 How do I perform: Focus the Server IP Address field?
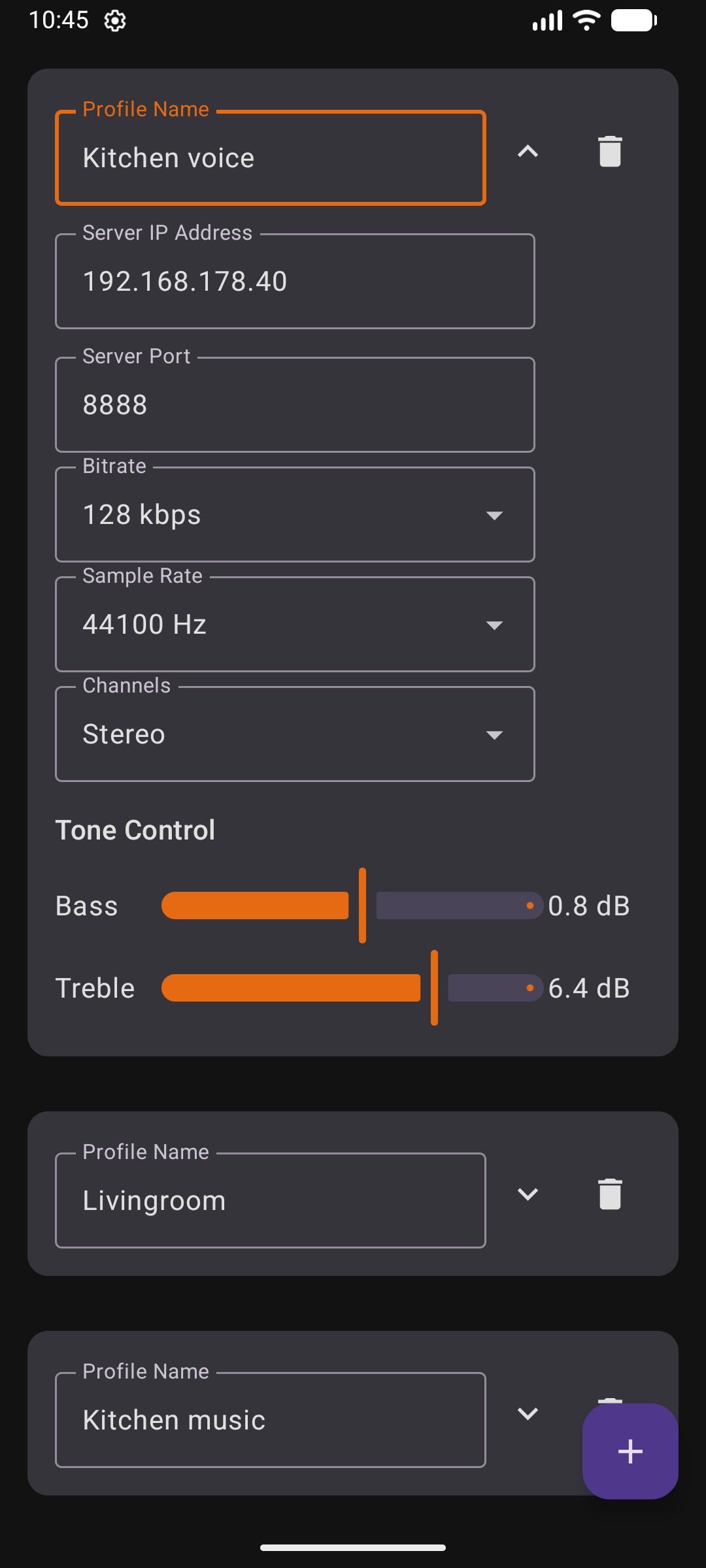295,282
